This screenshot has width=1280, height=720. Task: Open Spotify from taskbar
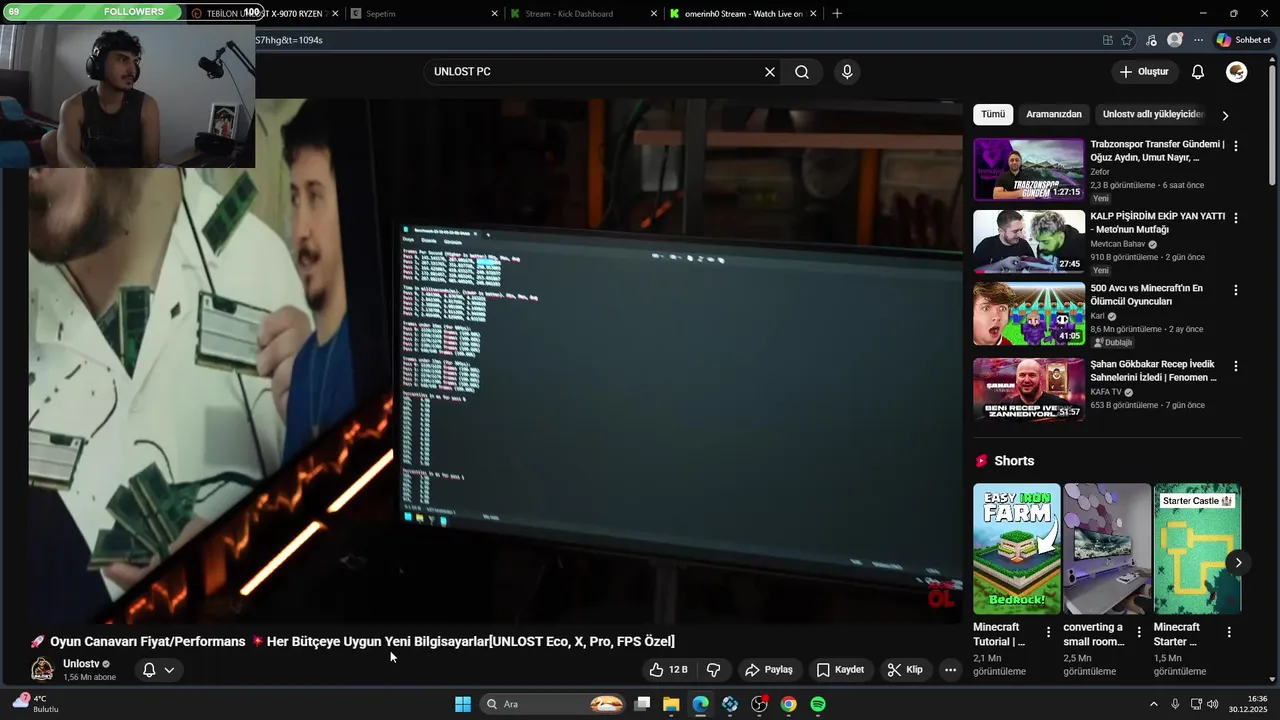tap(818, 704)
